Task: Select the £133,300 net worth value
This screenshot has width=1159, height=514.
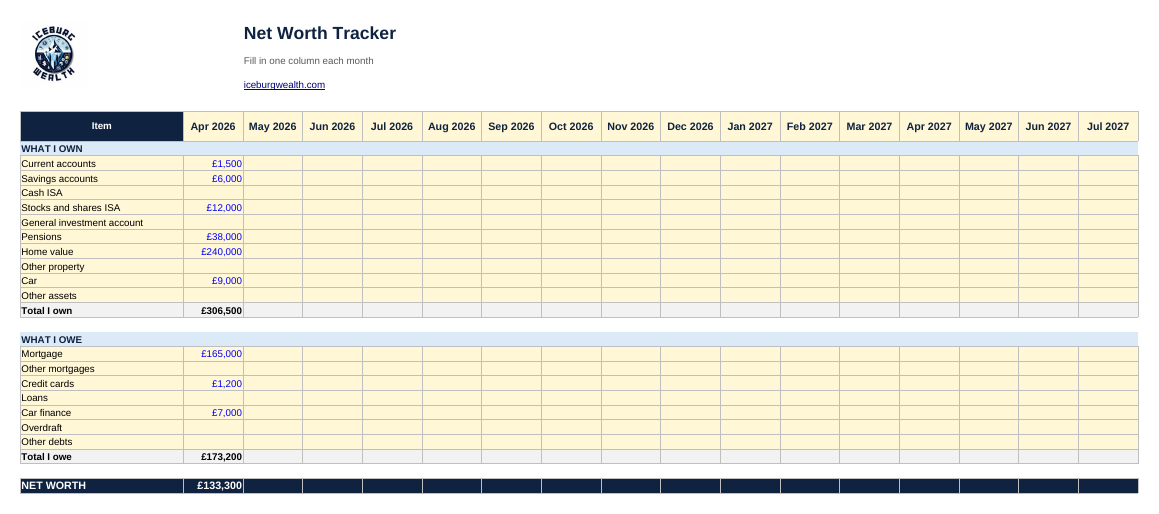Action: pos(213,486)
